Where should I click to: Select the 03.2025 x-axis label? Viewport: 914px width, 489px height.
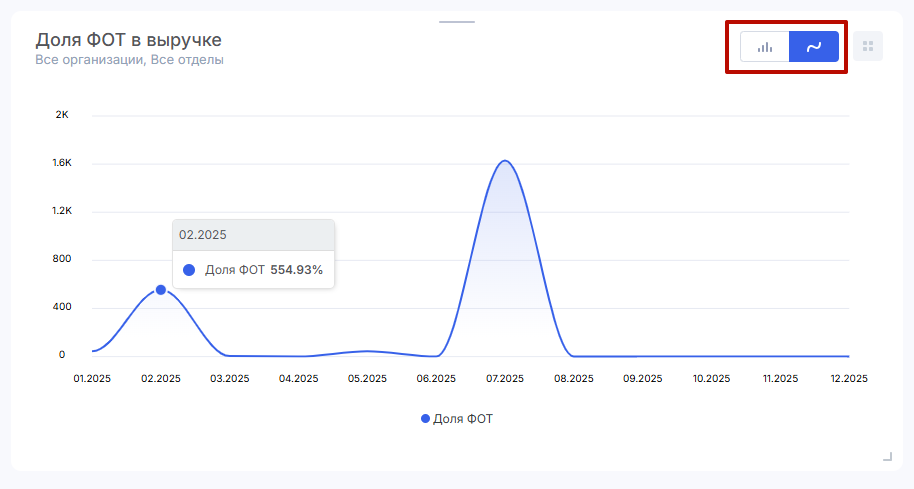tap(230, 379)
